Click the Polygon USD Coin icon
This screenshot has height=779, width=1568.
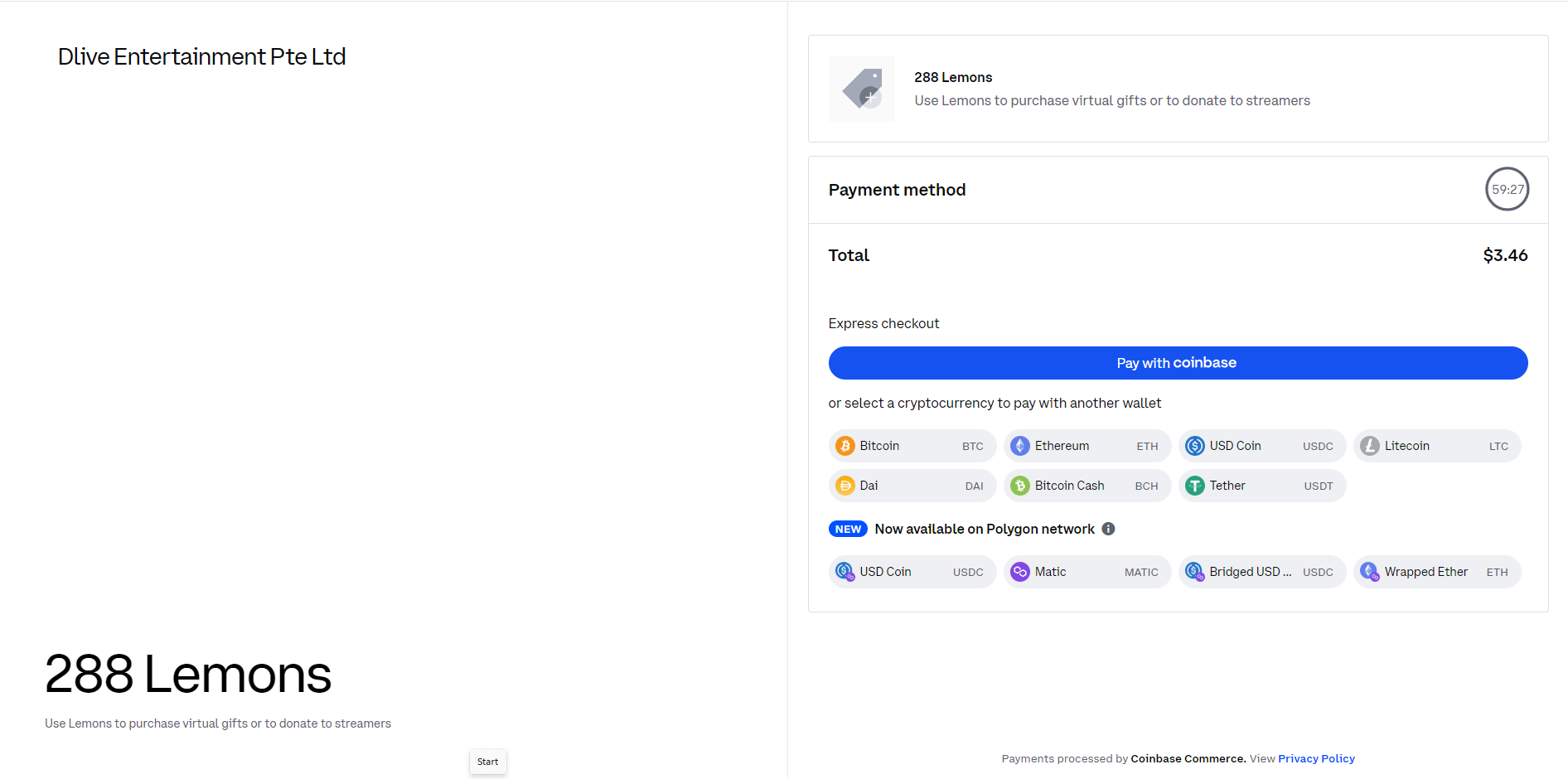click(844, 572)
